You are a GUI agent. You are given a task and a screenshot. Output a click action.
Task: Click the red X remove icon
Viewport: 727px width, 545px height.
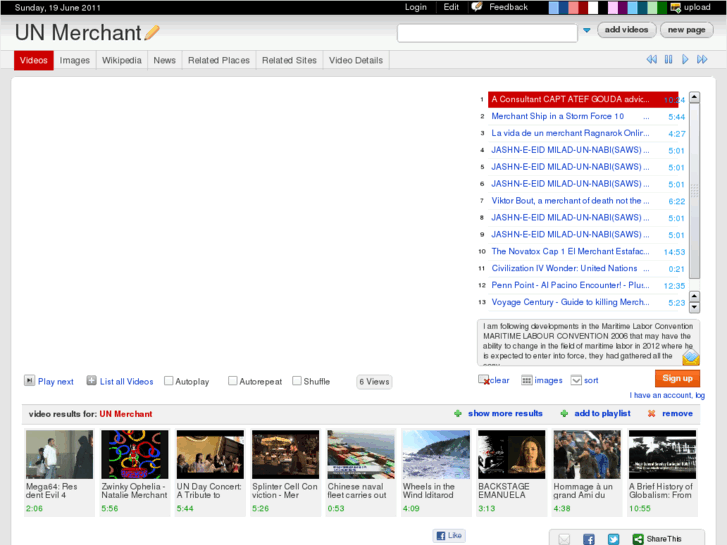coord(651,413)
